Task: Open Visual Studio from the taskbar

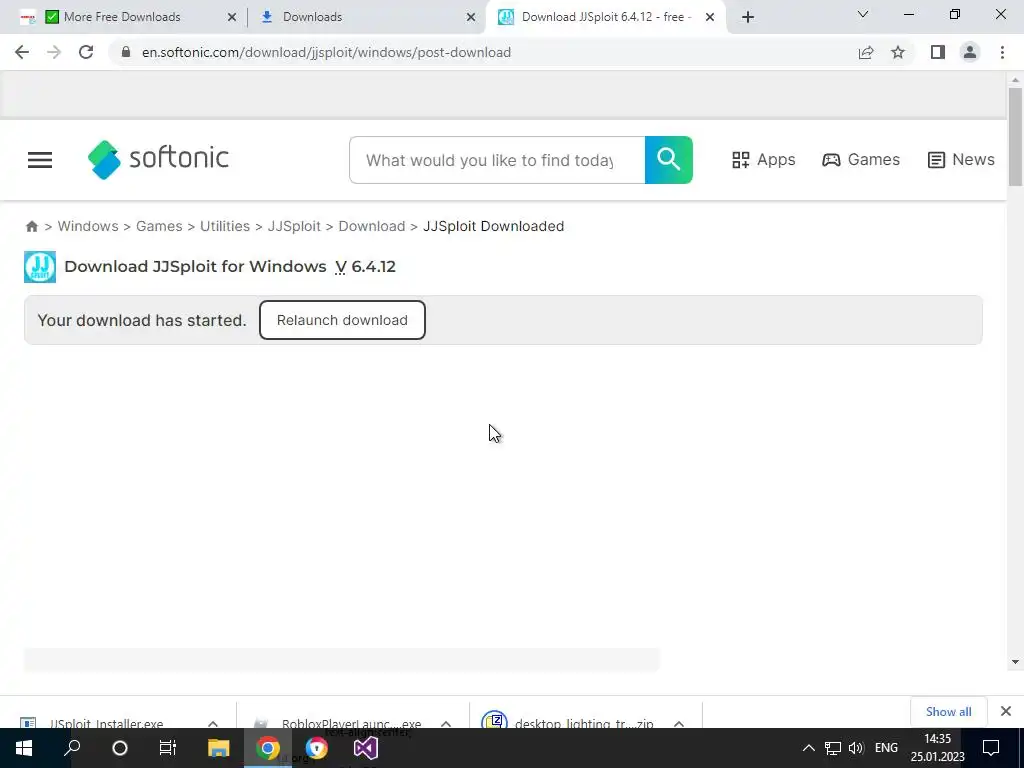Action: coord(366,748)
